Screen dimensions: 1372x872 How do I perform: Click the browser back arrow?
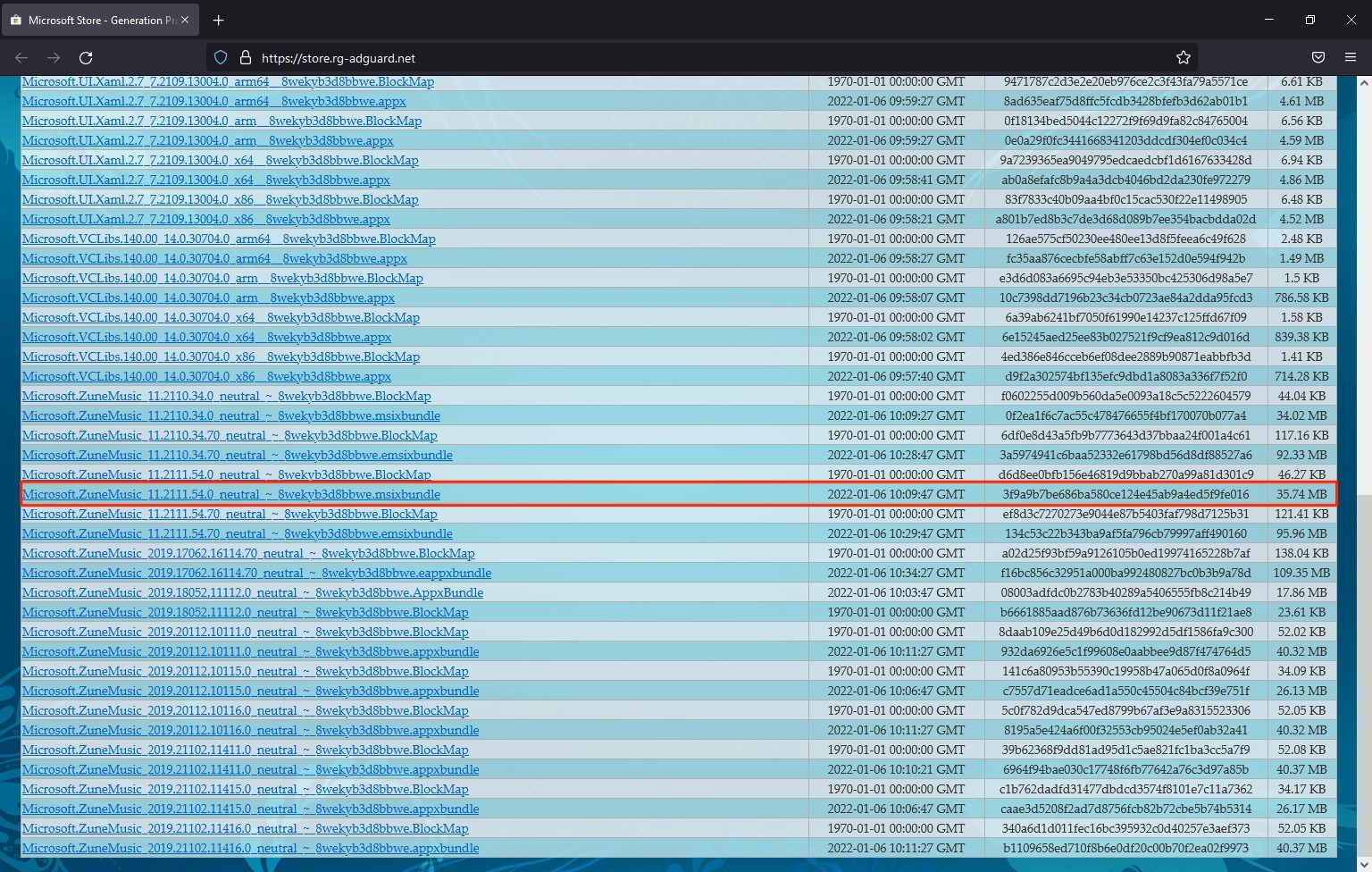click(21, 57)
